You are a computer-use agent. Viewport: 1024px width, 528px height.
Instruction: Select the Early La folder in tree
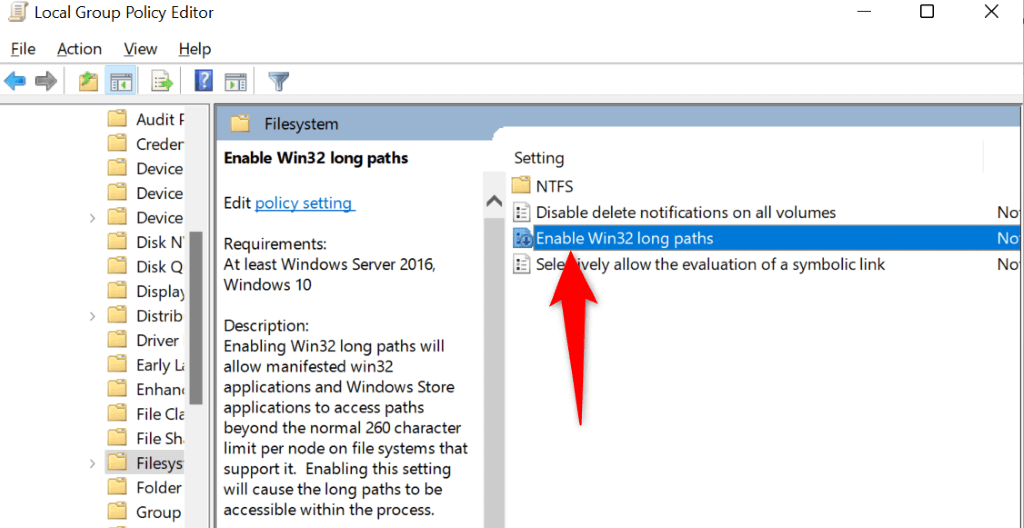[146, 365]
